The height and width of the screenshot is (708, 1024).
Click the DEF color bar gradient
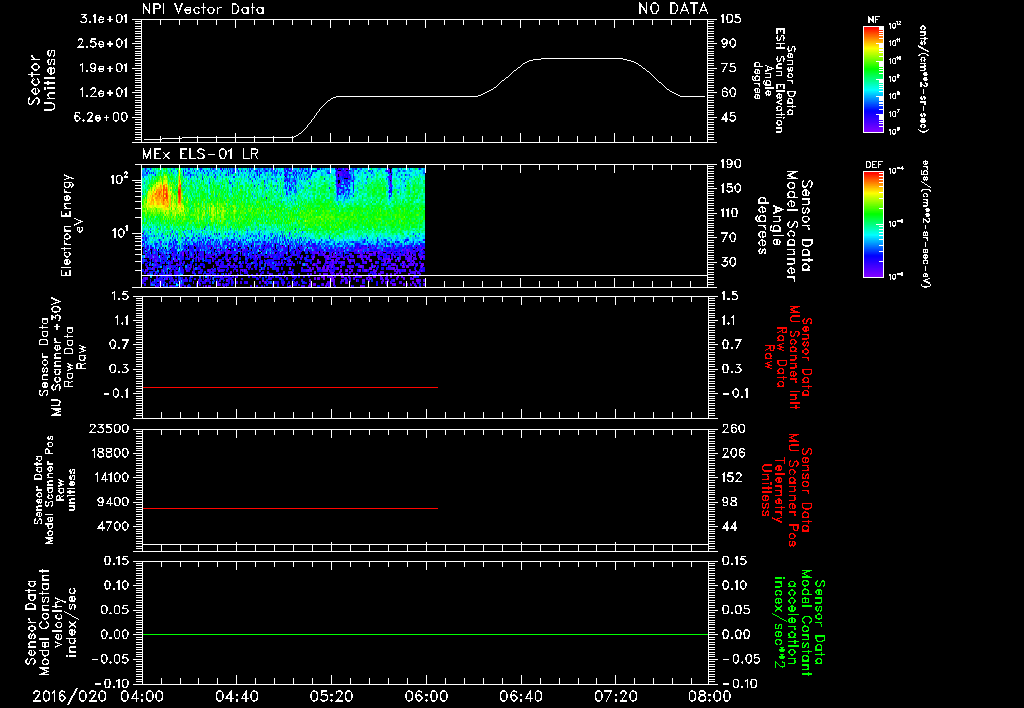tap(873, 224)
